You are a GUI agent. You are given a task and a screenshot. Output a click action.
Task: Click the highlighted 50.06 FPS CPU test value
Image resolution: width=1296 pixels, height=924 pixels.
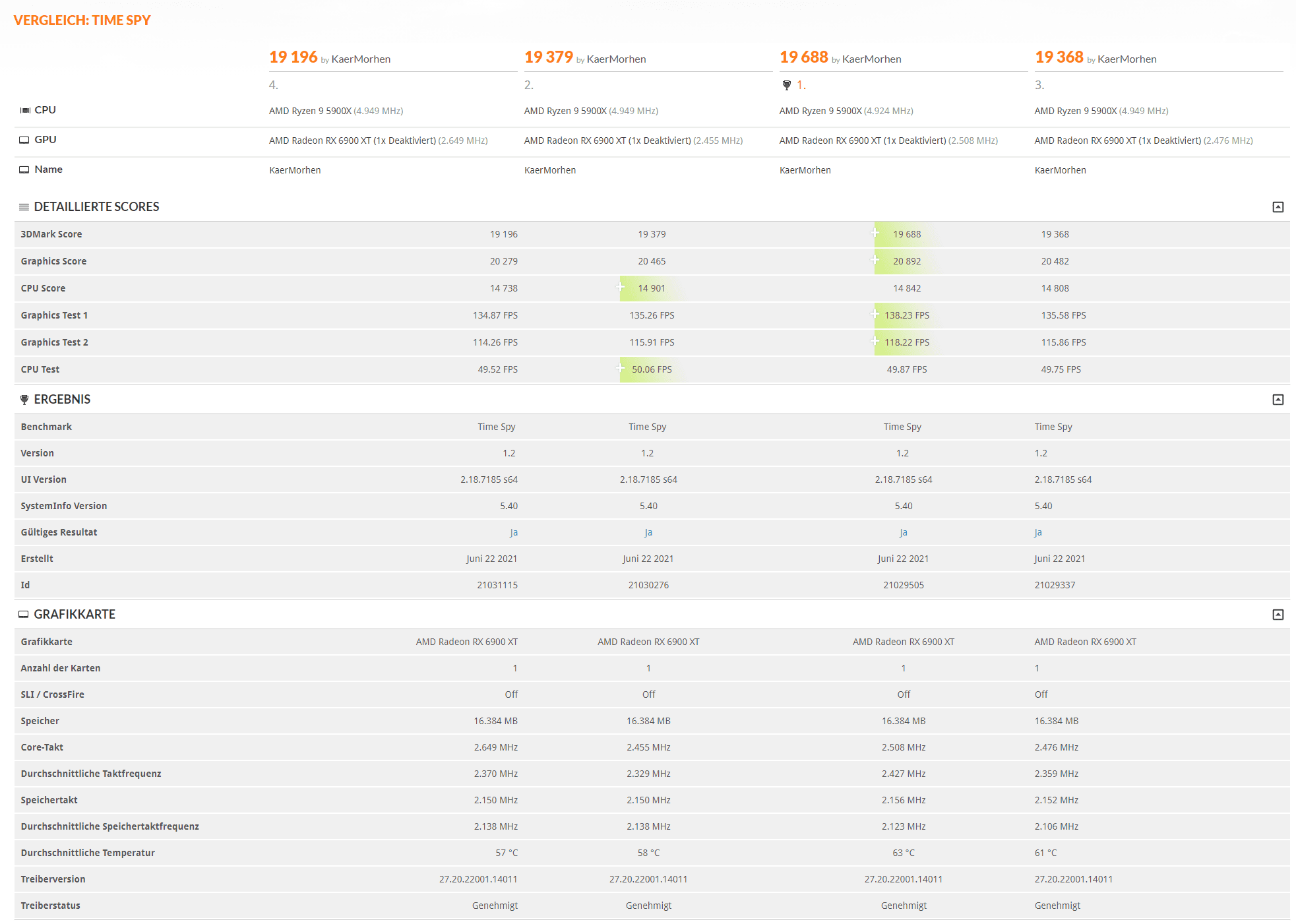[x=652, y=369]
